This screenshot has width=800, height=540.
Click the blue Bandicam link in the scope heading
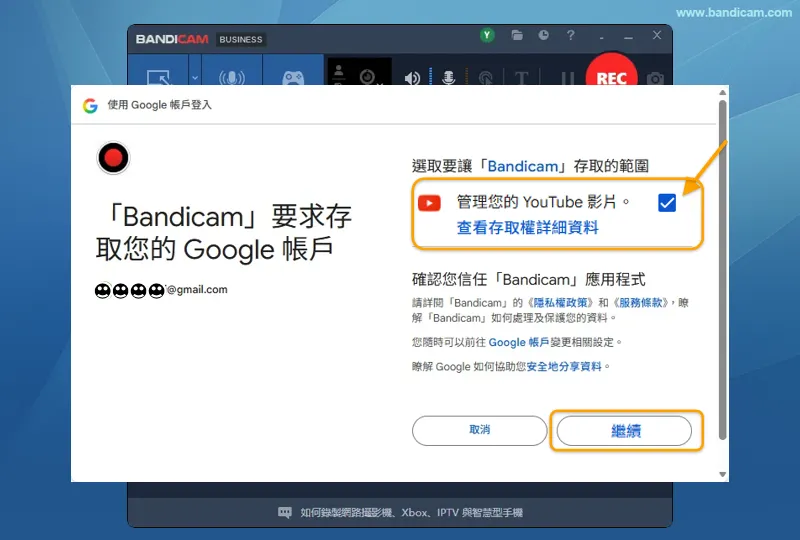click(x=523, y=166)
